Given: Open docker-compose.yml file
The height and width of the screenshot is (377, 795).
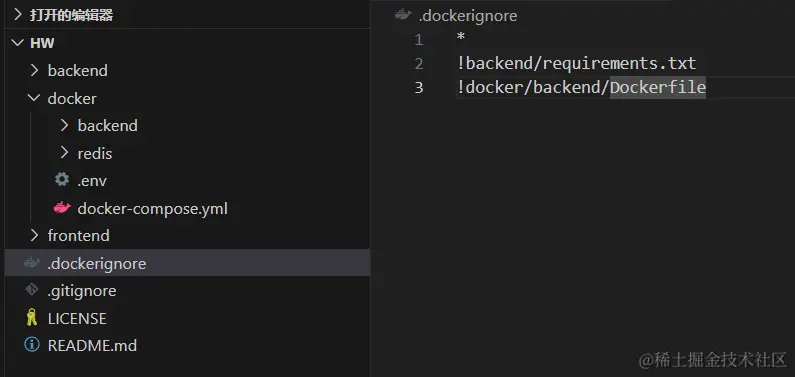Looking at the screenshot, I should click(153, 208).
